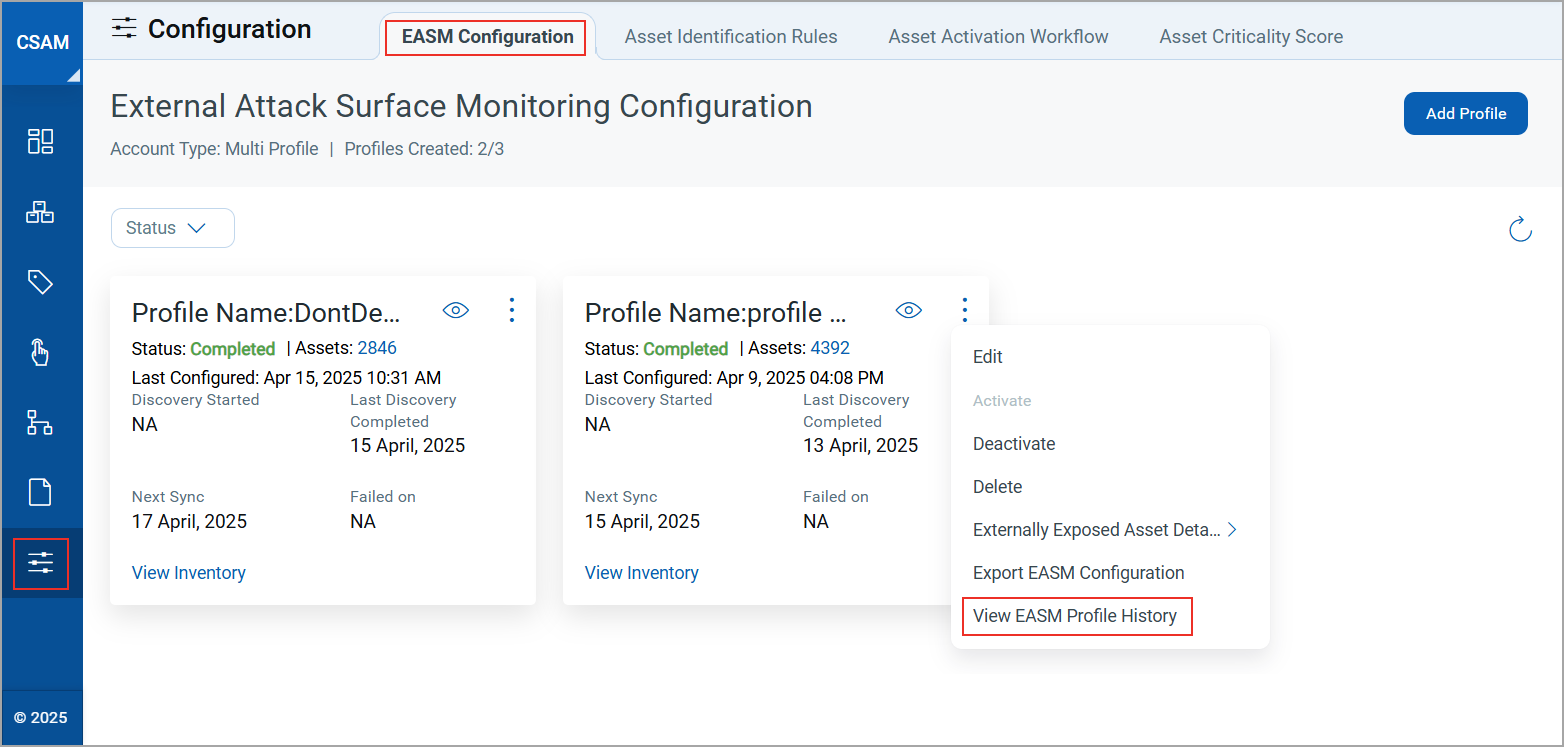The height and width of the screenshot is (747, 1564).
Task: Open the network hierarchy icon in sidebar
Action: tap(40, 422)
